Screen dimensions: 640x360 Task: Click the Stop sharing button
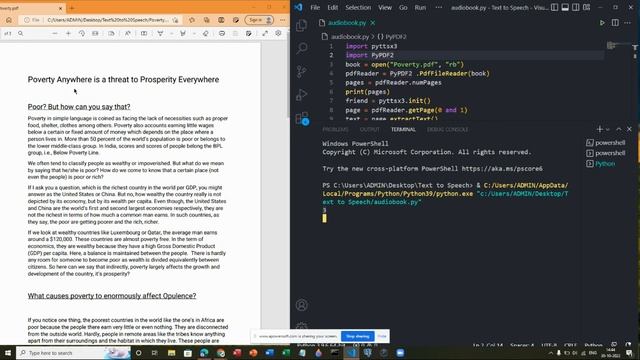[358, 336]
